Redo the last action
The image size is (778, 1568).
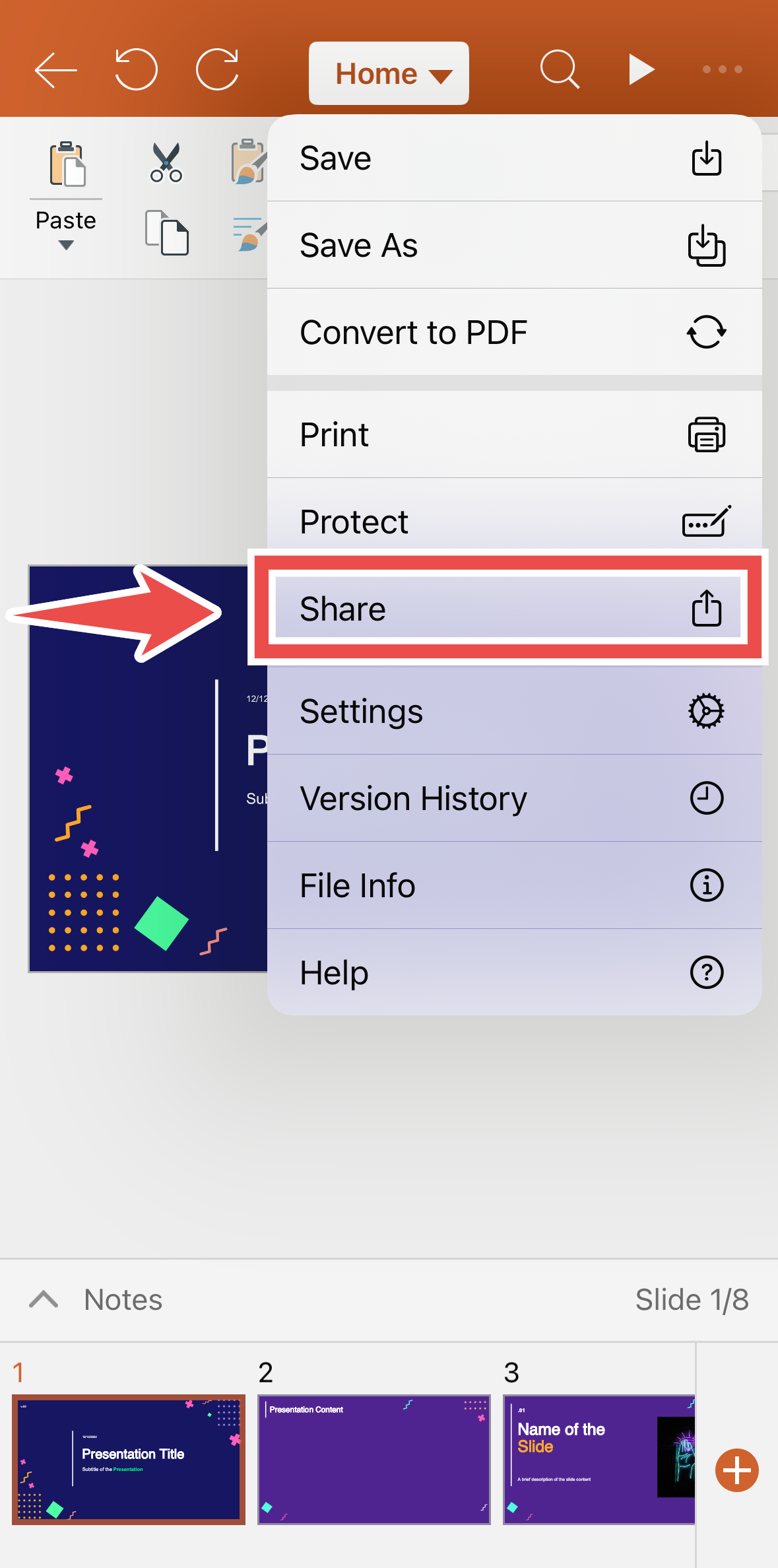click(x=217, y=69)
